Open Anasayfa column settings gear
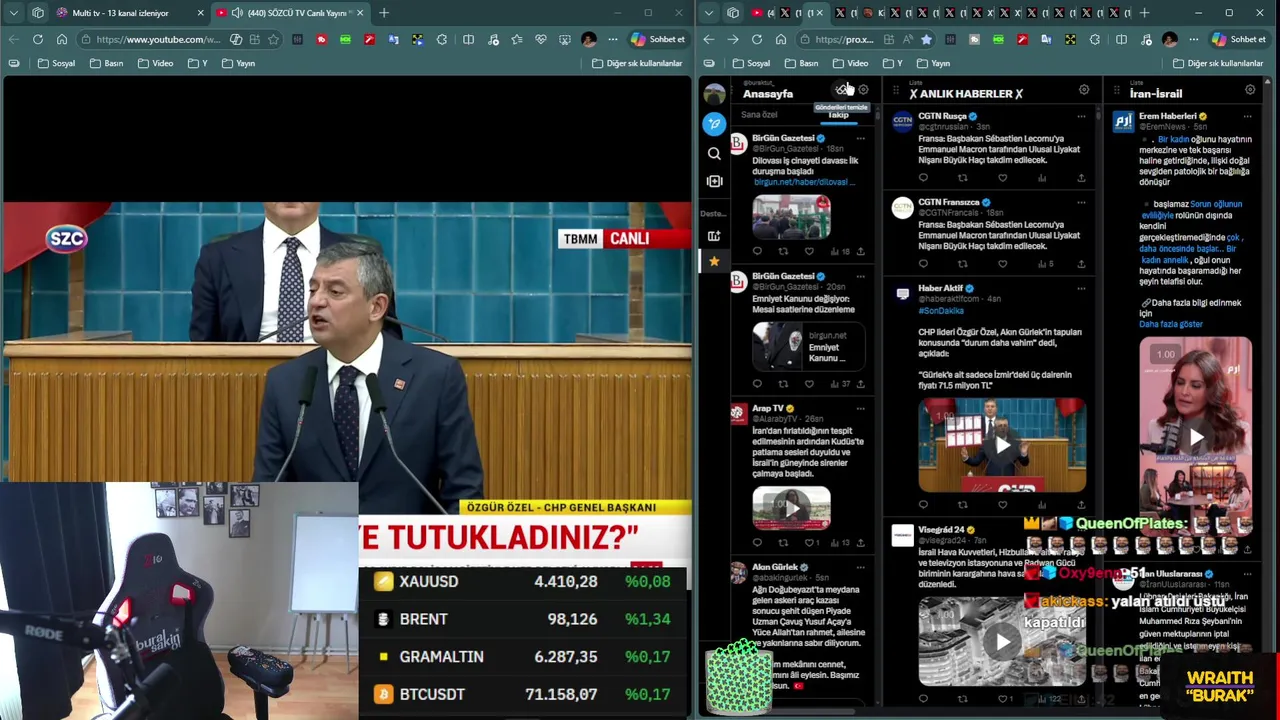 click(x=864, y=90)
